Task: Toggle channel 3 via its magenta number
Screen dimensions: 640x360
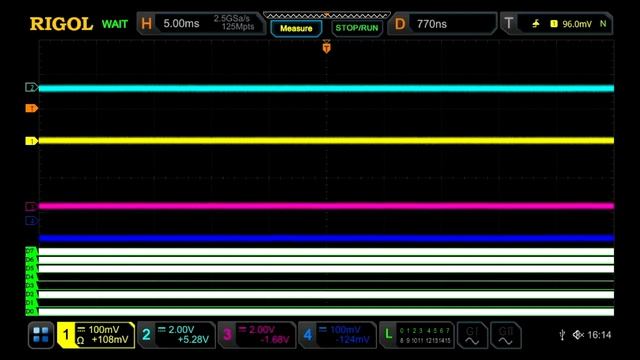Action: point(227,335)
